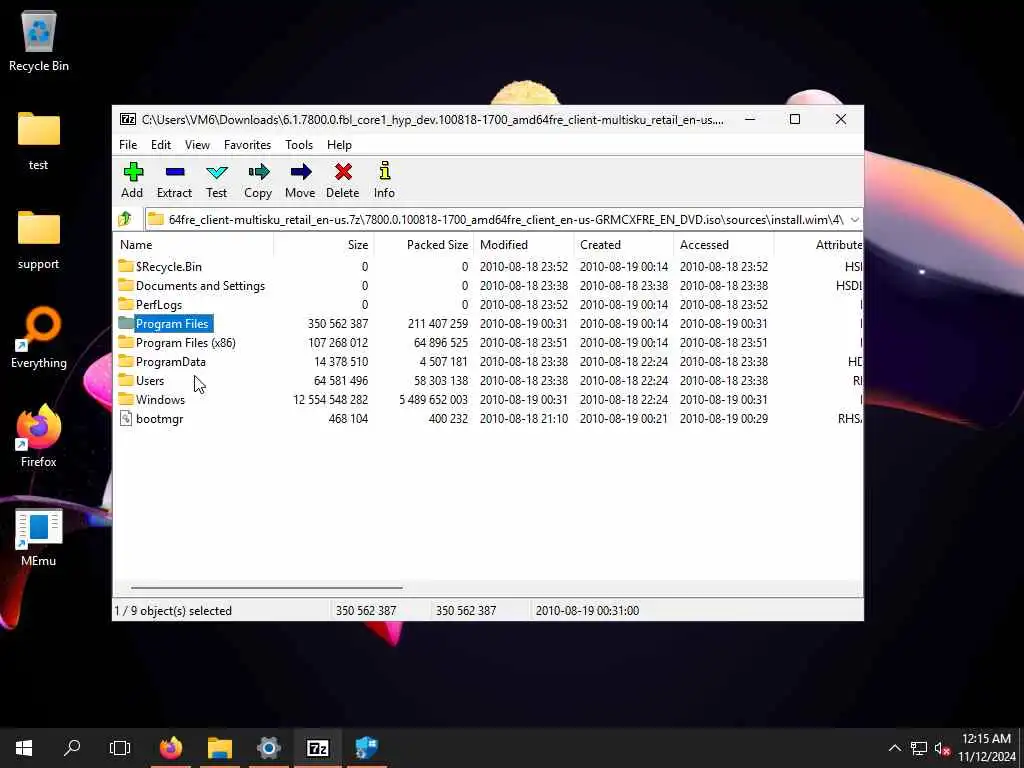Sort by the Size column header
The image size is (1024, 768).
323,245
